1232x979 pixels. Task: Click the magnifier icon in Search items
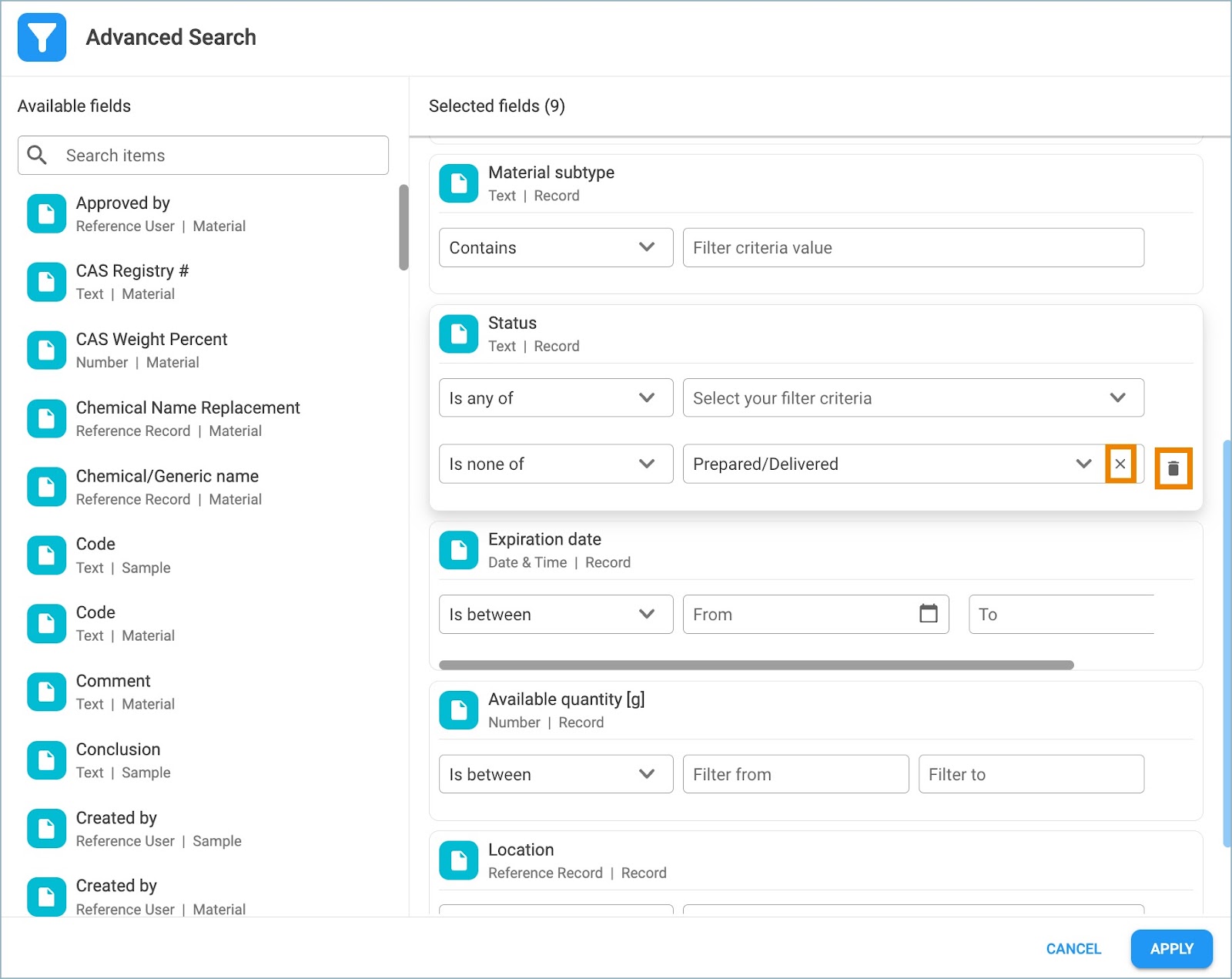(37, 155)
